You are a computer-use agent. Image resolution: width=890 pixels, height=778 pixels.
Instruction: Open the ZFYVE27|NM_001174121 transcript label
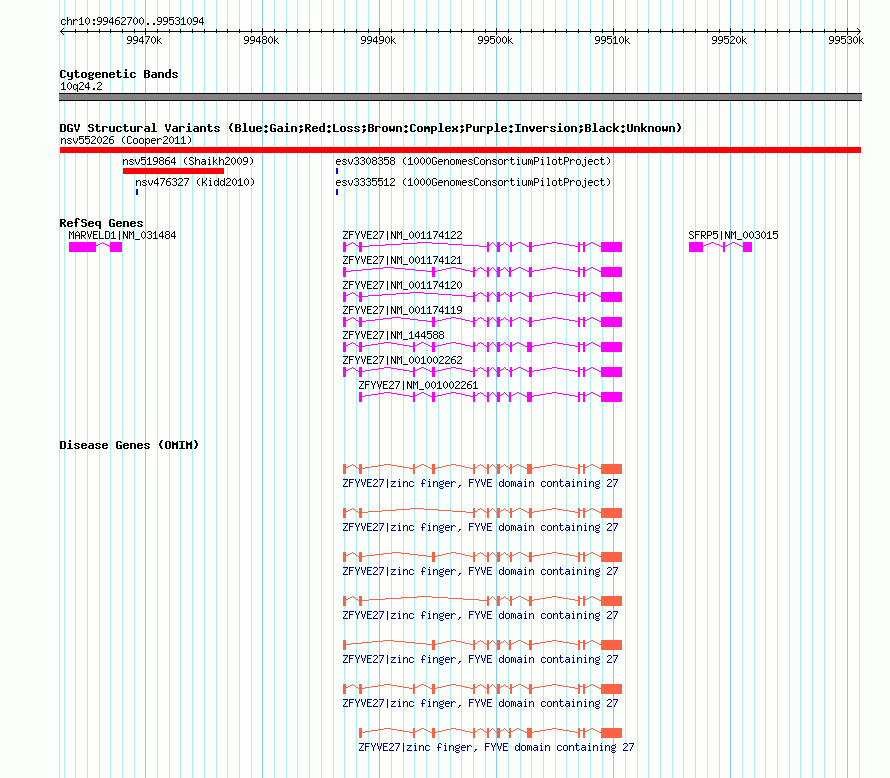point(402,260)
